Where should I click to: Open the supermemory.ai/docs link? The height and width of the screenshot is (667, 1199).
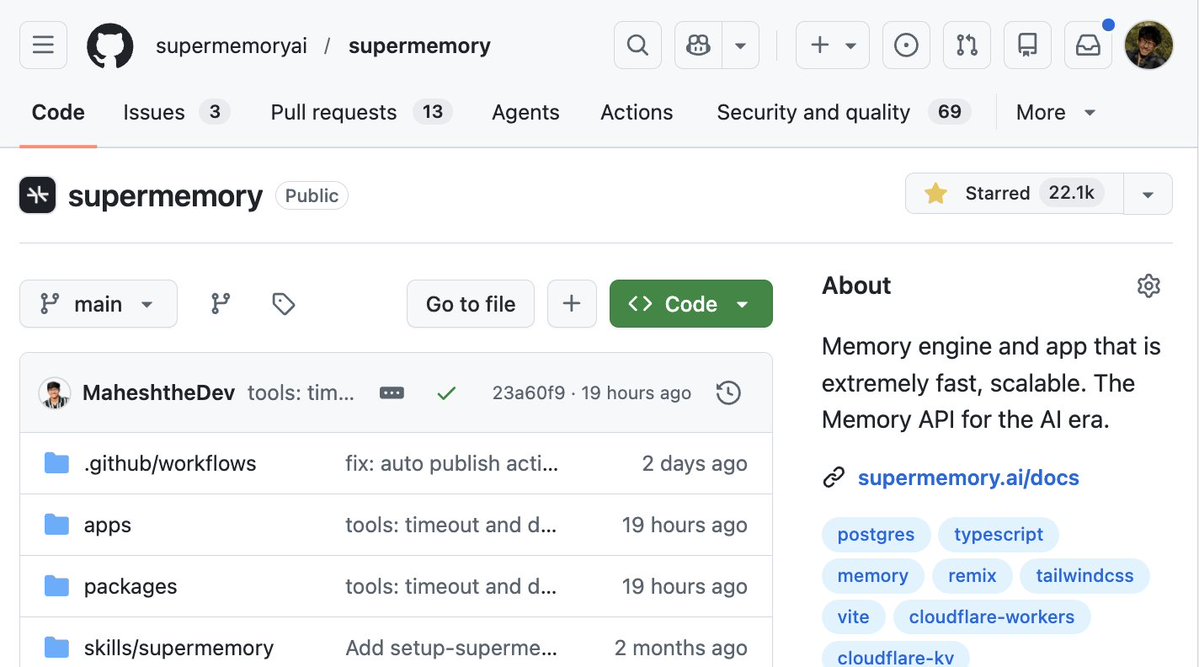click(x=968, y=477)
